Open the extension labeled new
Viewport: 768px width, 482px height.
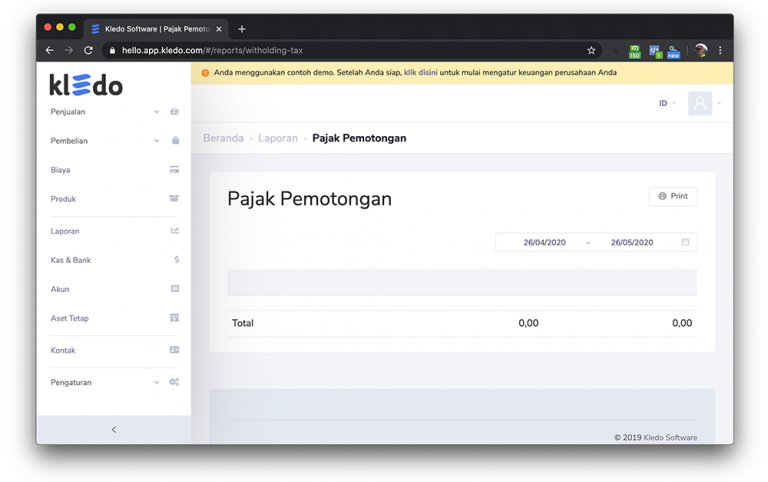click(x=673, y=51)
